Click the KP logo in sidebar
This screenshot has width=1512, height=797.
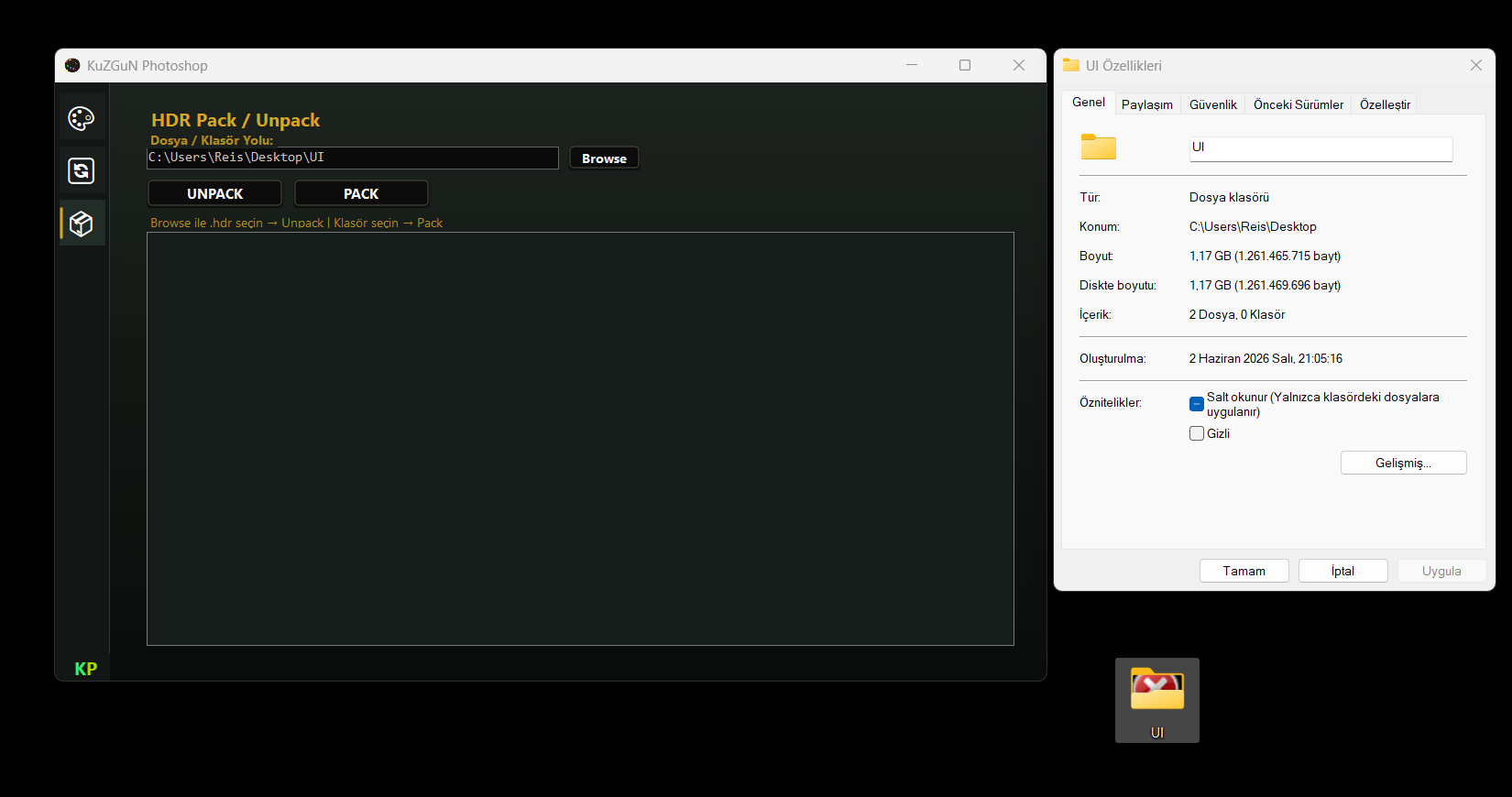[85, 669]
